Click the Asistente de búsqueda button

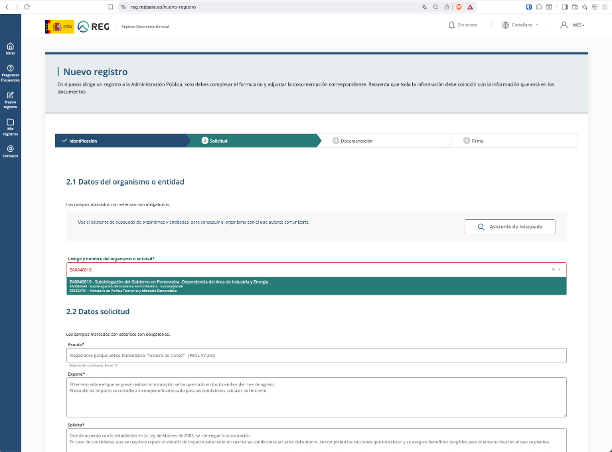tap(510, 227)
